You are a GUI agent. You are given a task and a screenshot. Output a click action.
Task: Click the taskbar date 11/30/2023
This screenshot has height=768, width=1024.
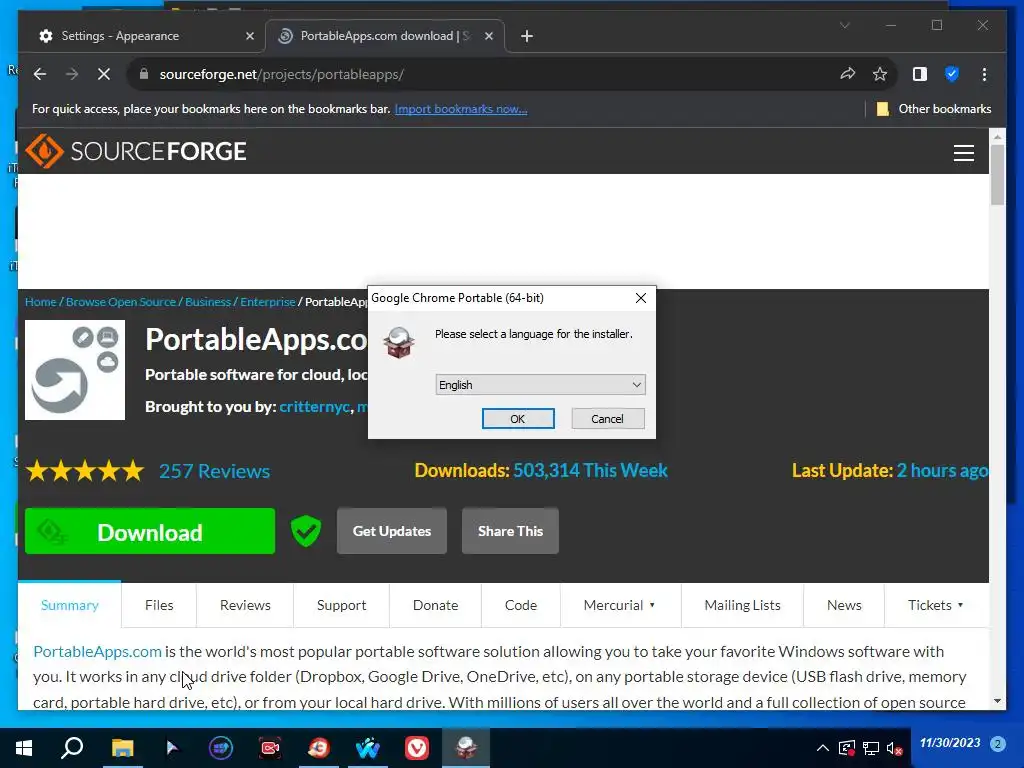pos(950,743)
